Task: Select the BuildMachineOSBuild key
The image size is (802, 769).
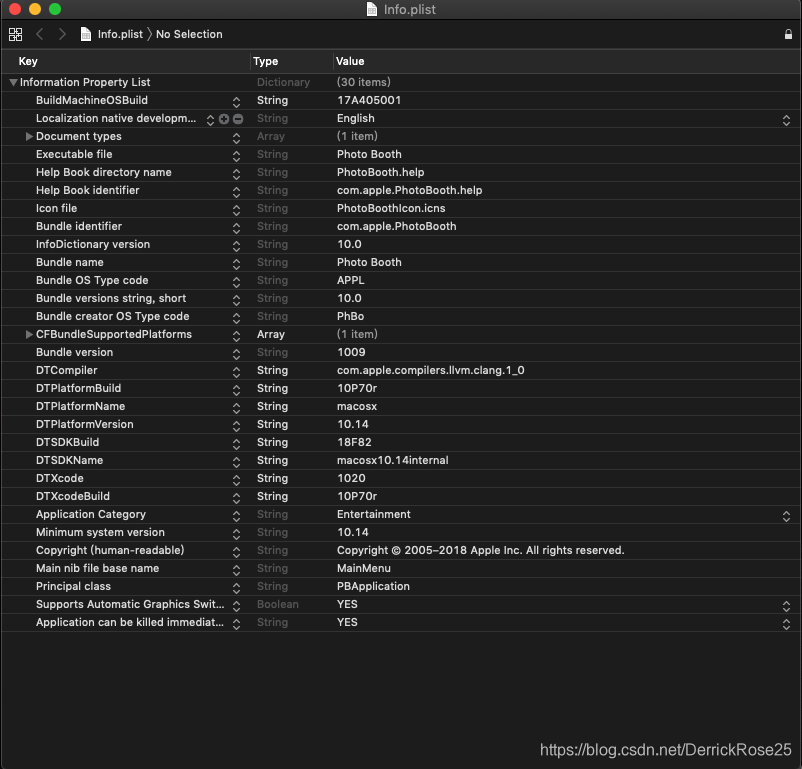Action: click(92, 100)
